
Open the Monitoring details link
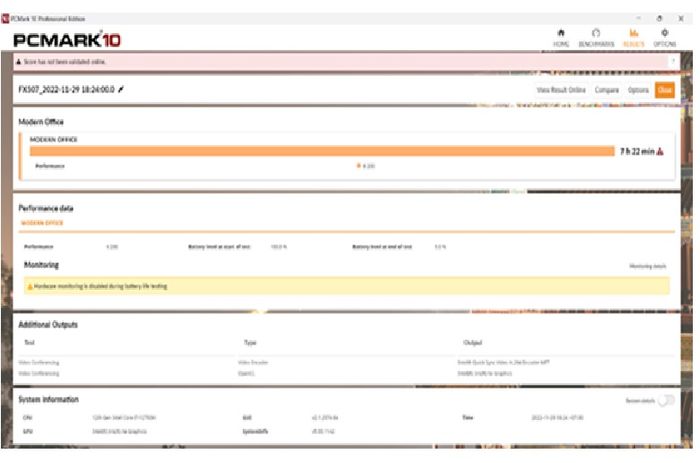coord(647,266)
